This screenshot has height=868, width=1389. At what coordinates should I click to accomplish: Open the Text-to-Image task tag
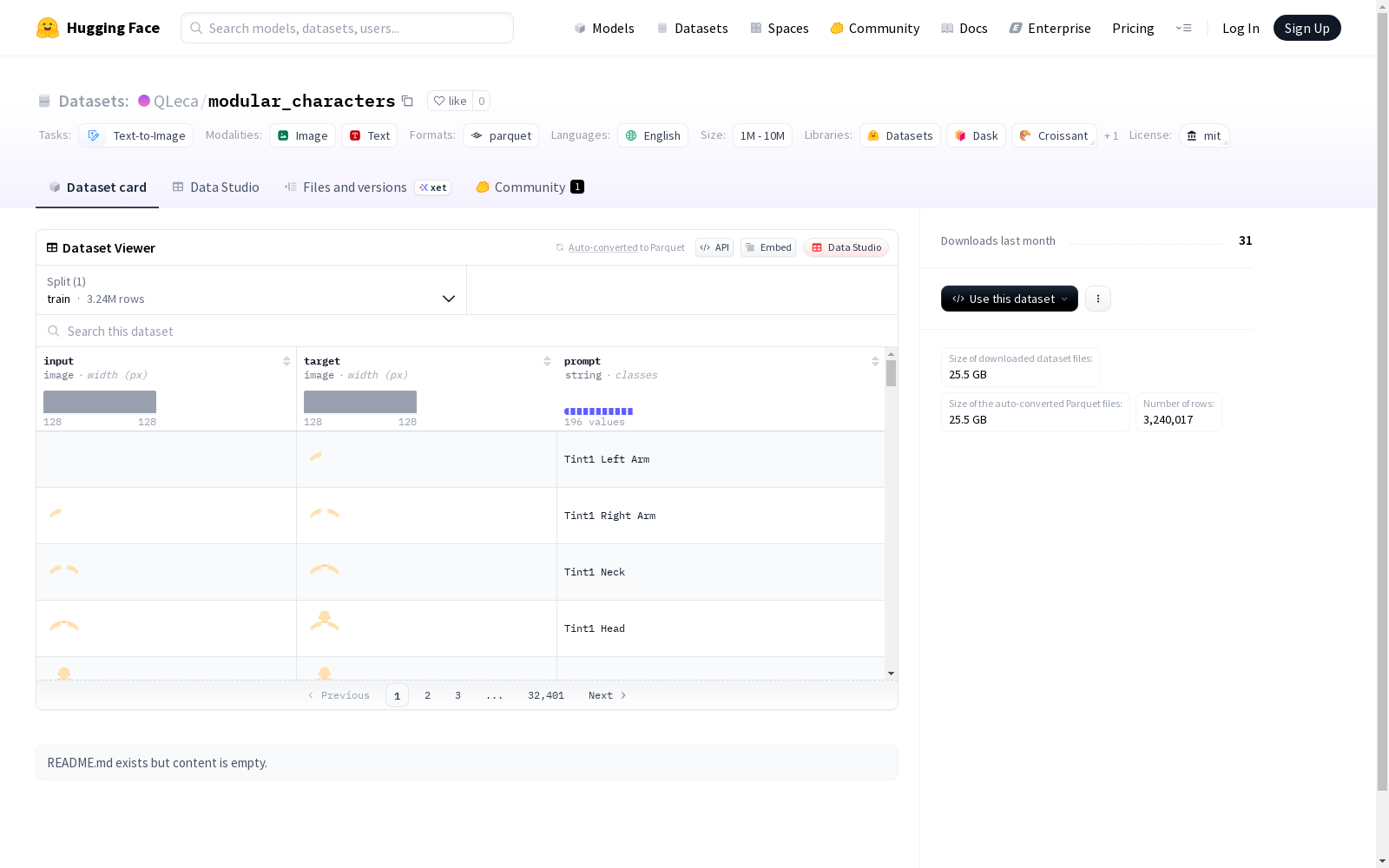point(136,135)
